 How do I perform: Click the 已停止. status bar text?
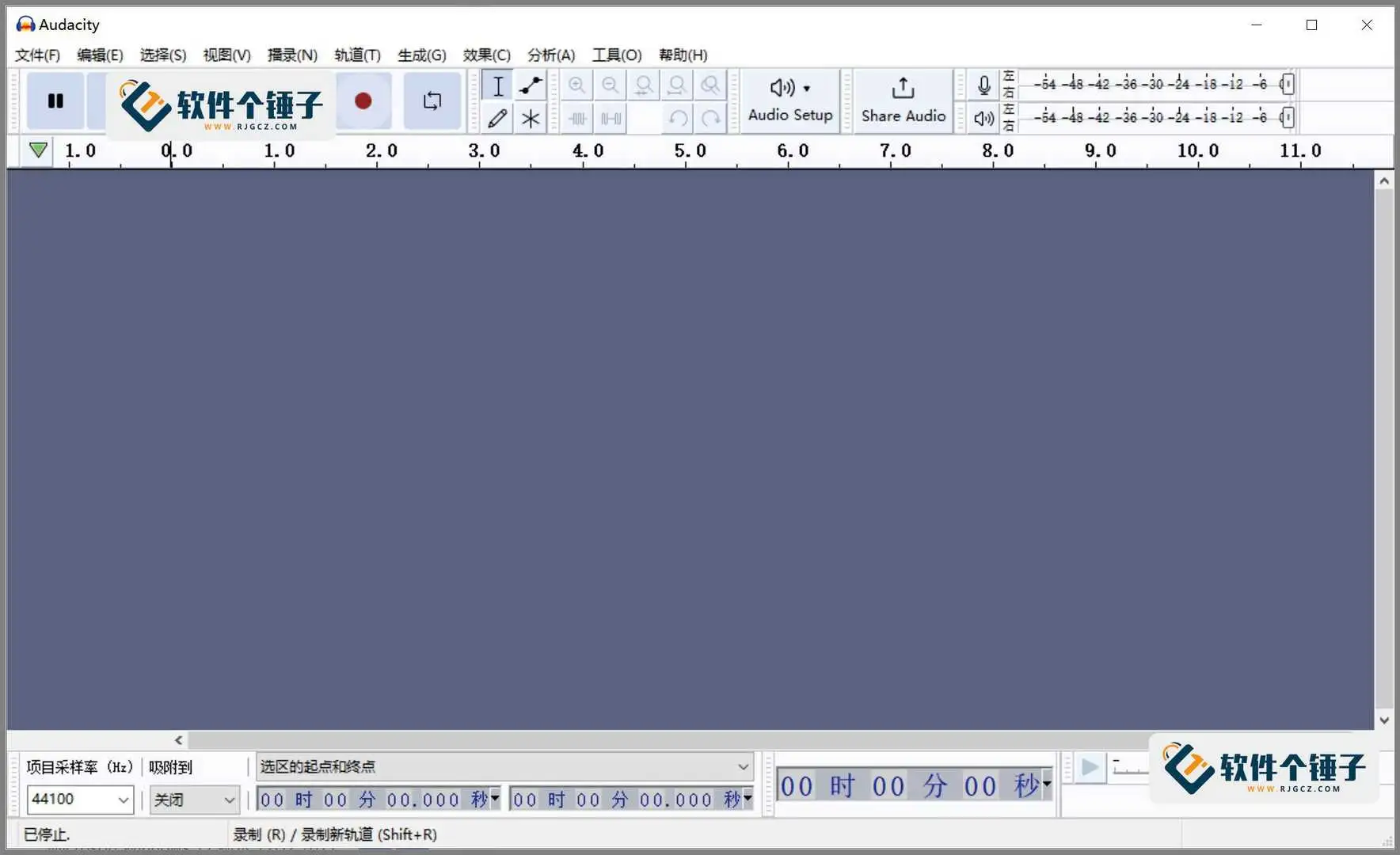[47, 834]
